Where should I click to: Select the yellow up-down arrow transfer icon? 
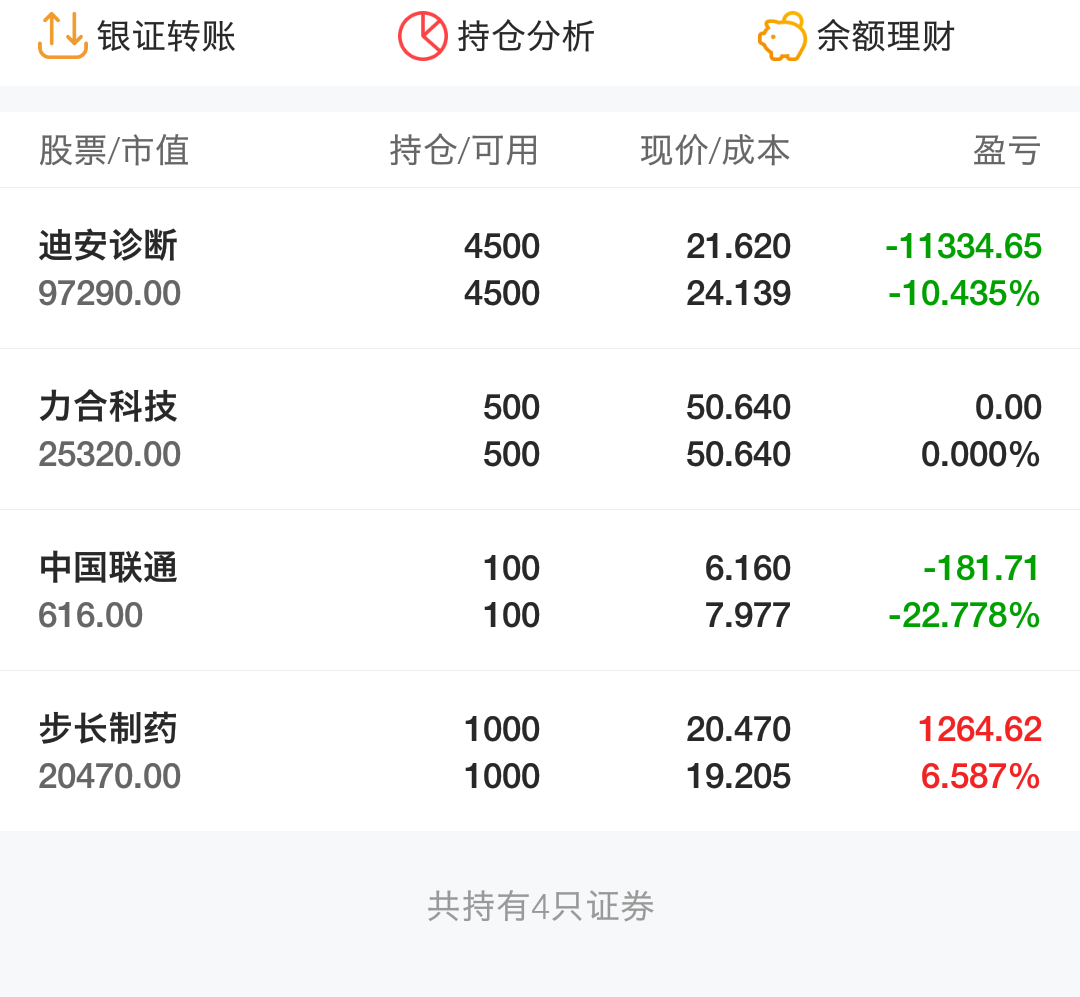[x=61, y=36]
